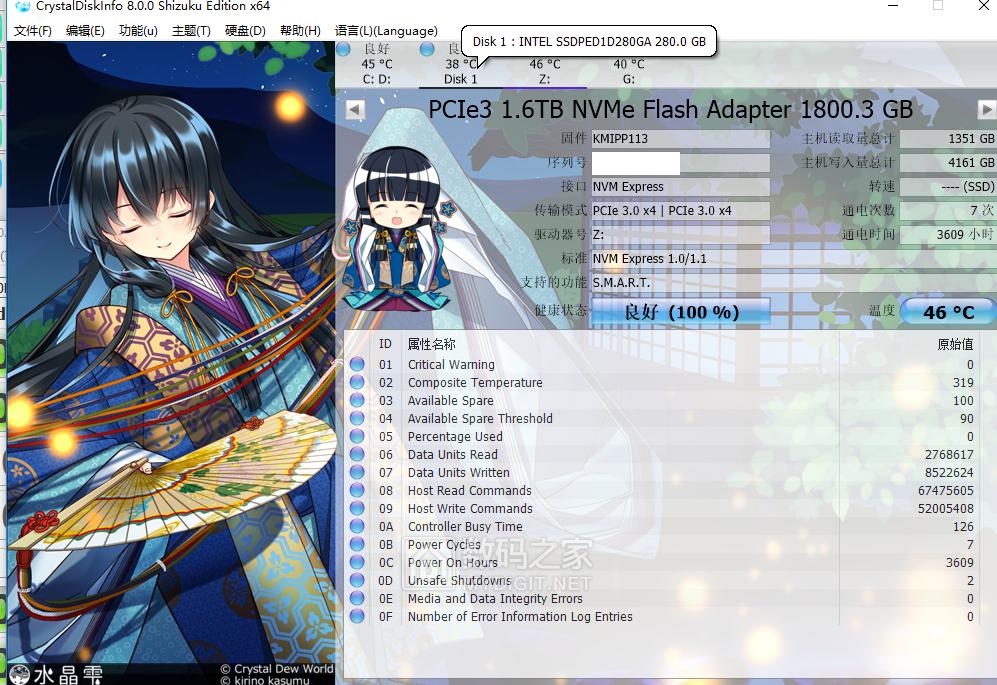This screenshot has height=685, width=997.
Task: Select the Z: disk tab
Action: point(545,71)
